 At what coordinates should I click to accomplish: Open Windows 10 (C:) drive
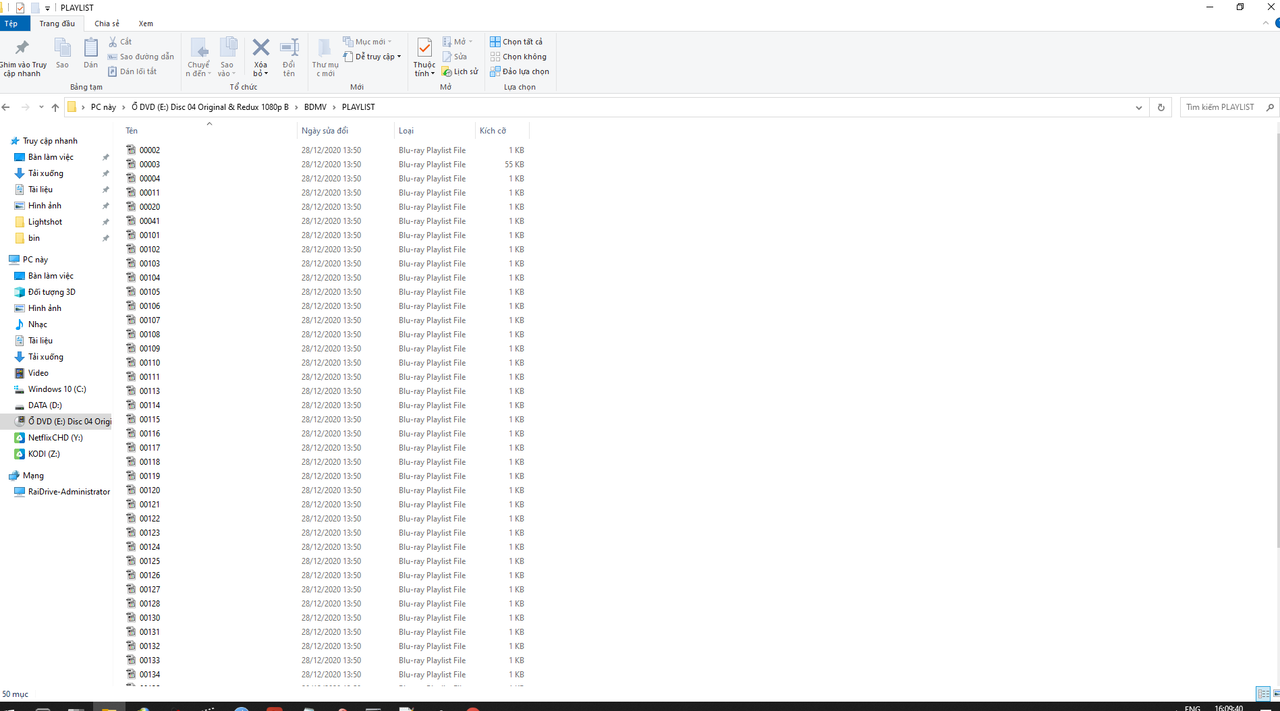[57, 389]
